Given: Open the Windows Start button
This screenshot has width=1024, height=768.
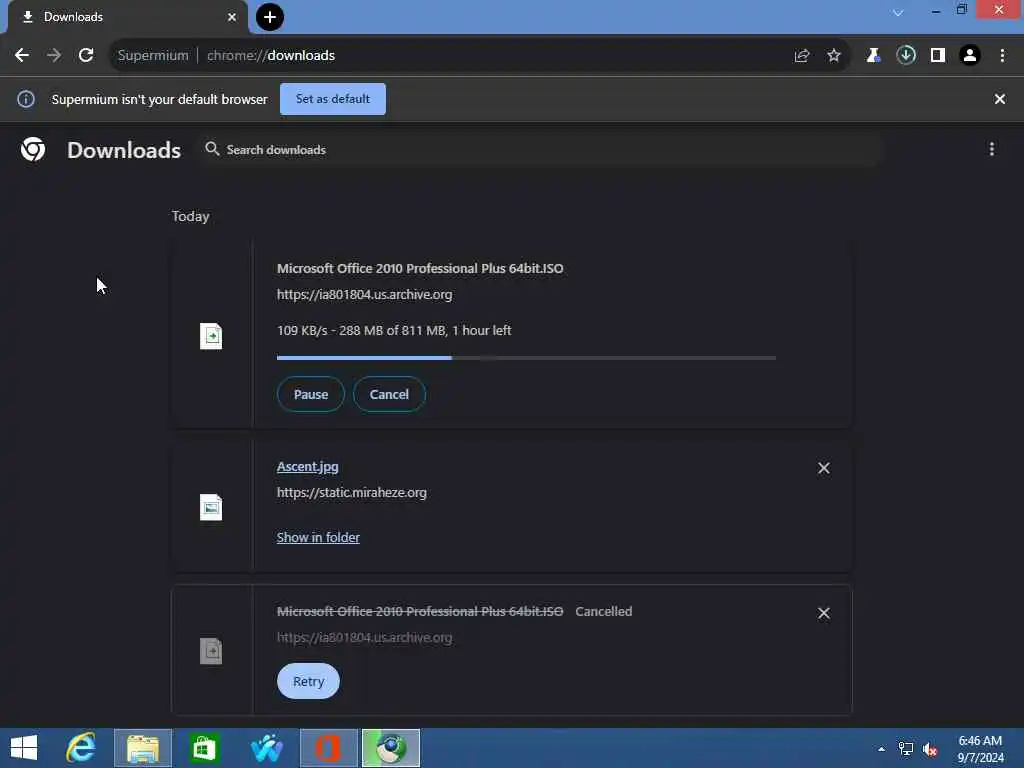Looking at the screenshot, I should pyautogui.click(x=24, y=748).
